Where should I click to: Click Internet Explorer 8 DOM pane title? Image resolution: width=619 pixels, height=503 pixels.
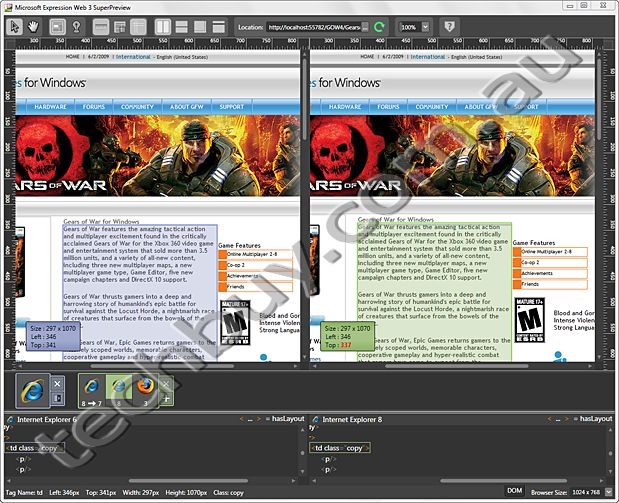pyautogui.click(x=352, y=419)
